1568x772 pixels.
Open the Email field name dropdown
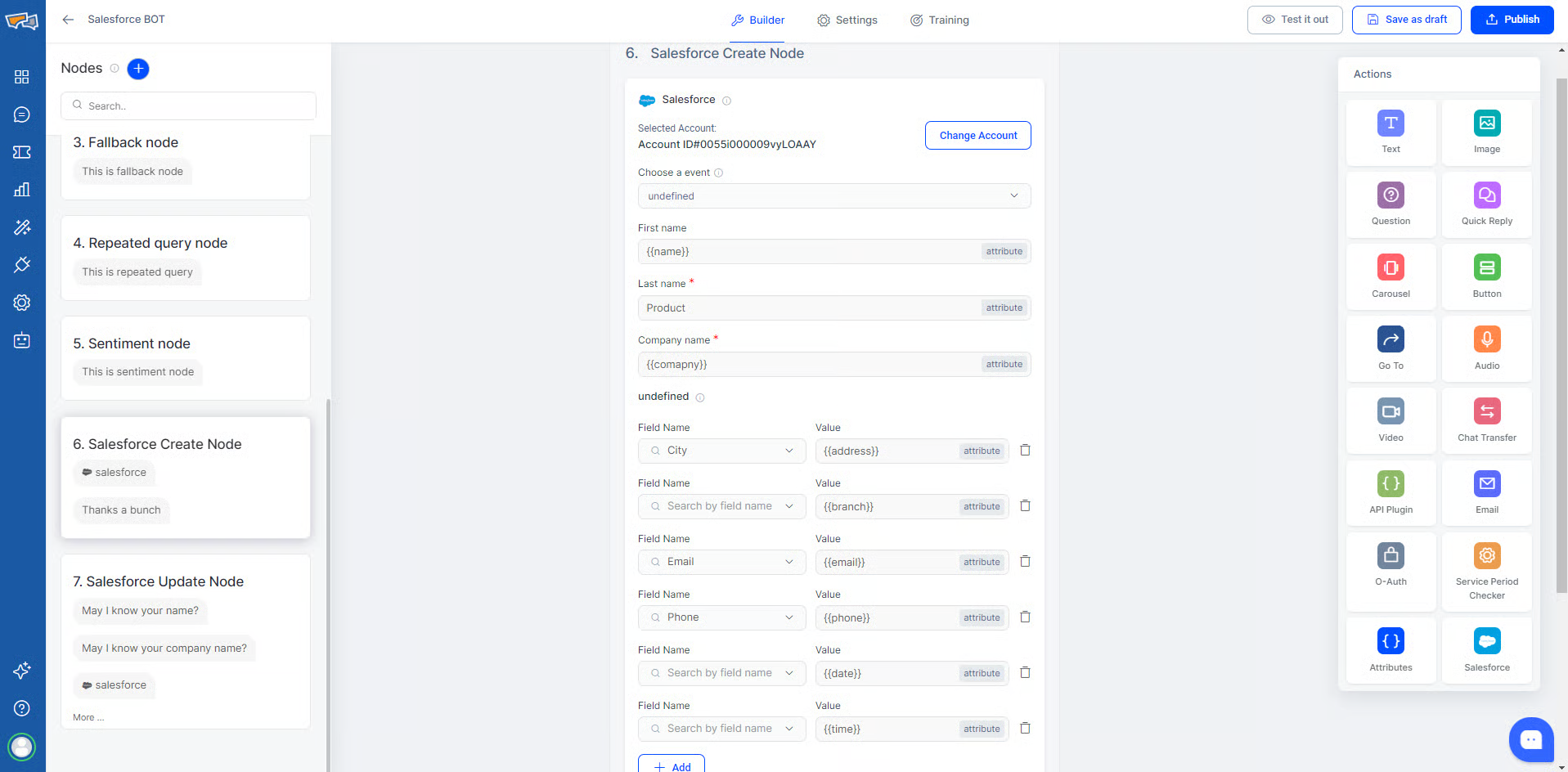(x=721, y=562)
